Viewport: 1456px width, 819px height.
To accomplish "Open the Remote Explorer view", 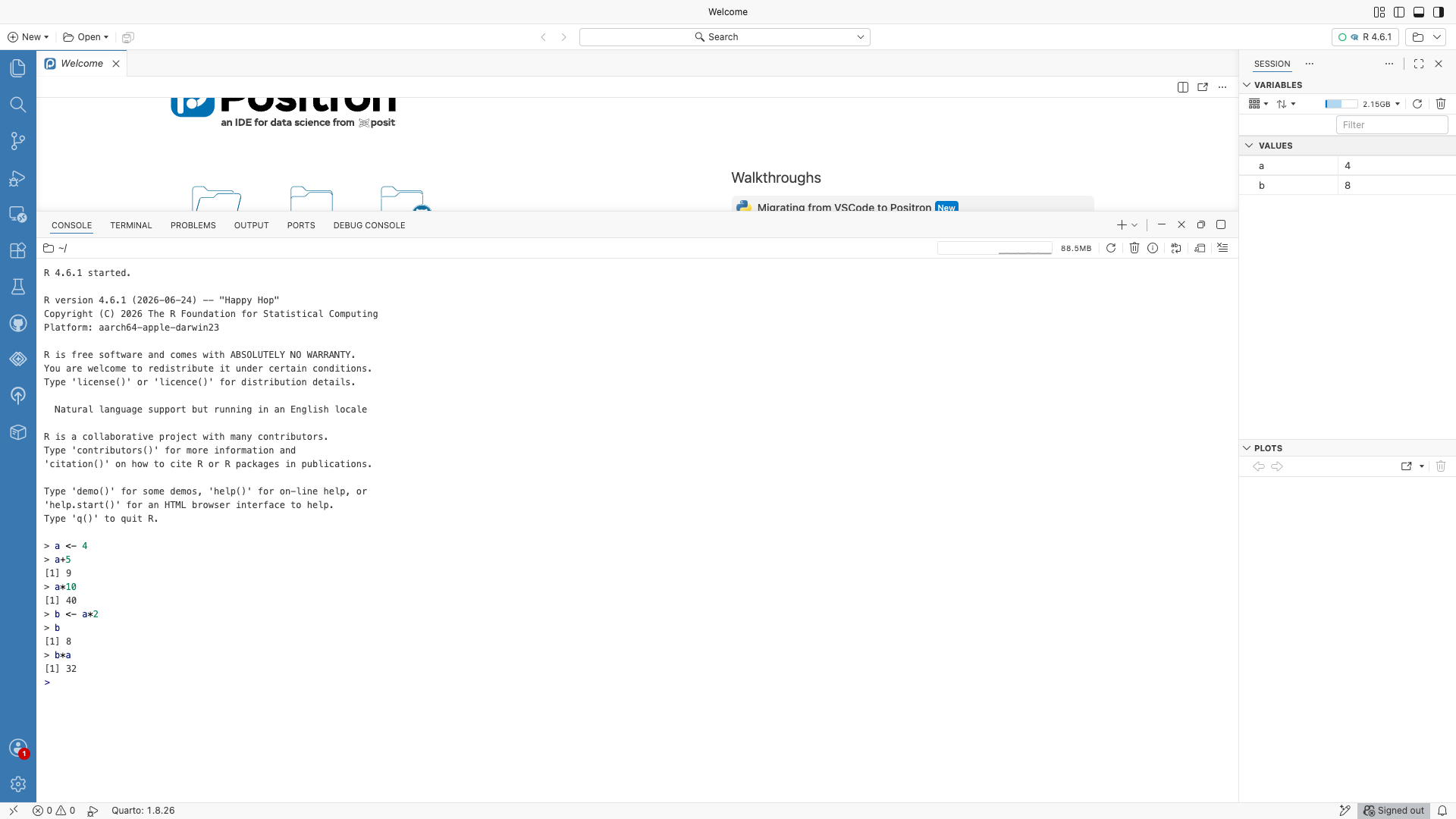I will click(x=18, y=214).
